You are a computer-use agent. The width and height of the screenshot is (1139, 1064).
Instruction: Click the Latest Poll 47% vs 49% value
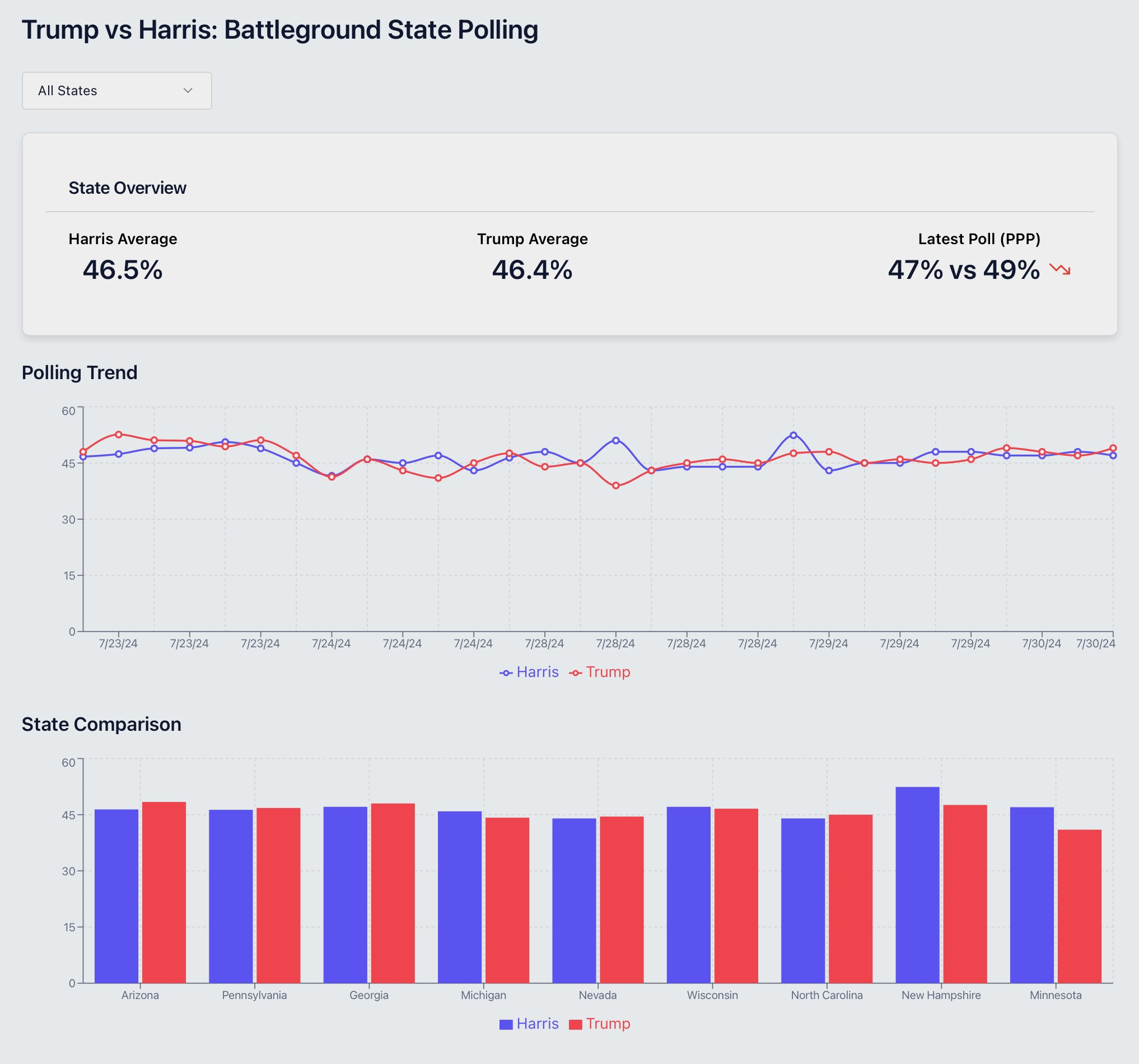964,270
